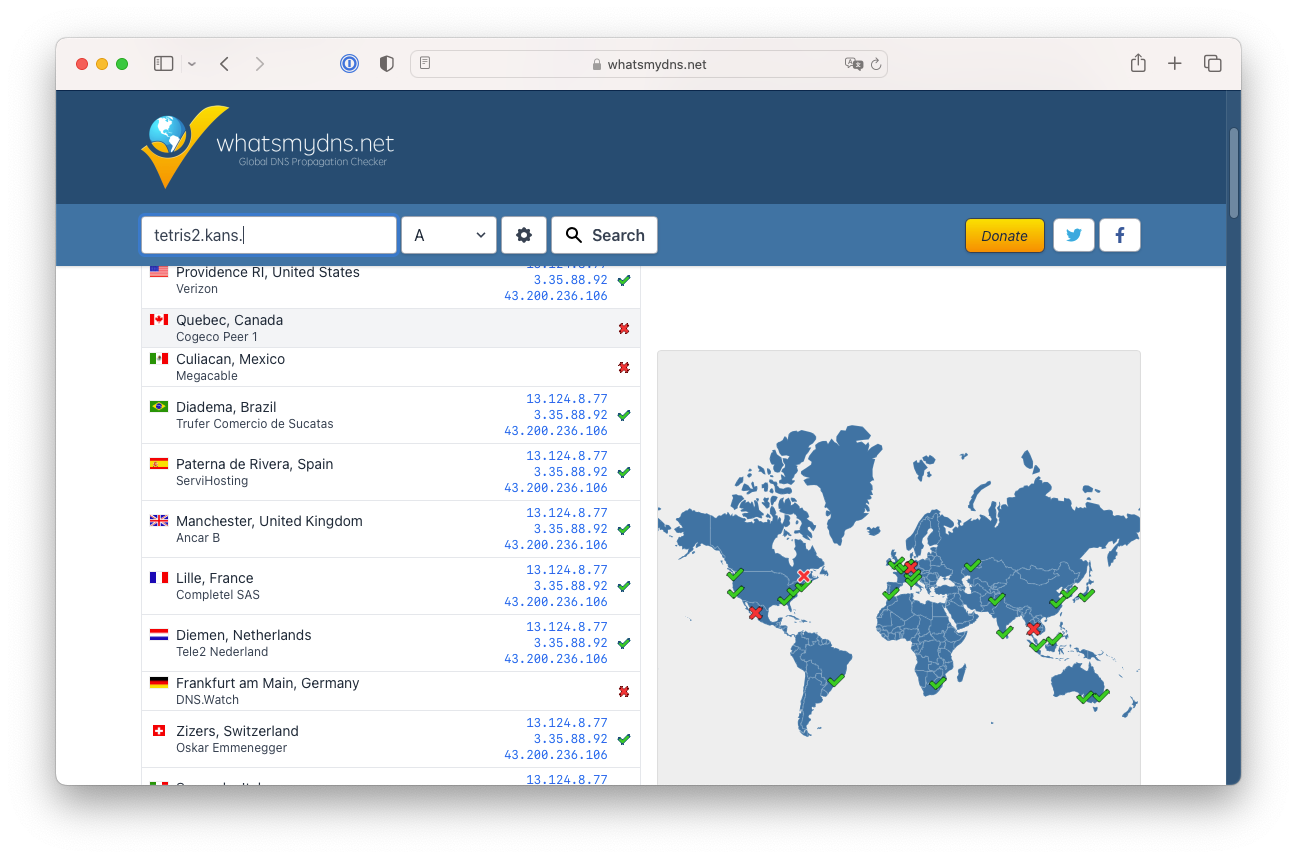The height and width of the screenshot is (859, 1297).
Task: Add a new Safari tab
Action: tap(1175, 64)
